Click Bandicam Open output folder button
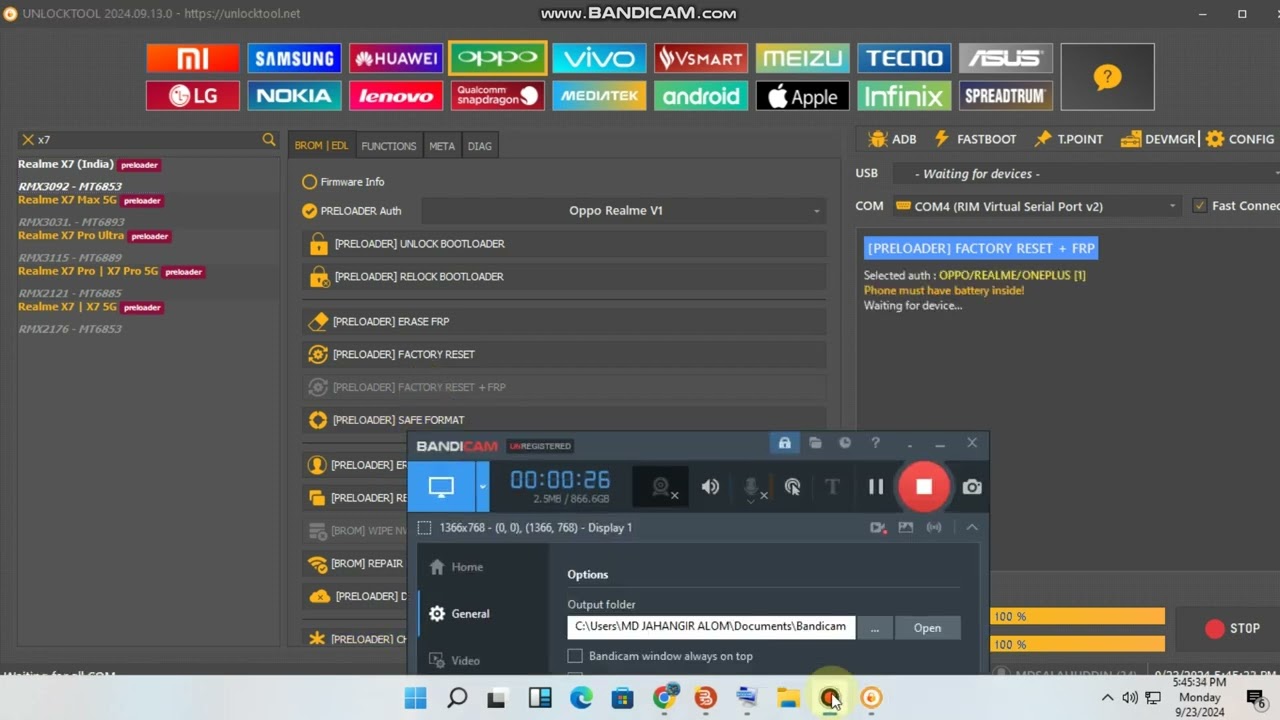The image size is (1280, 720). 927,628
